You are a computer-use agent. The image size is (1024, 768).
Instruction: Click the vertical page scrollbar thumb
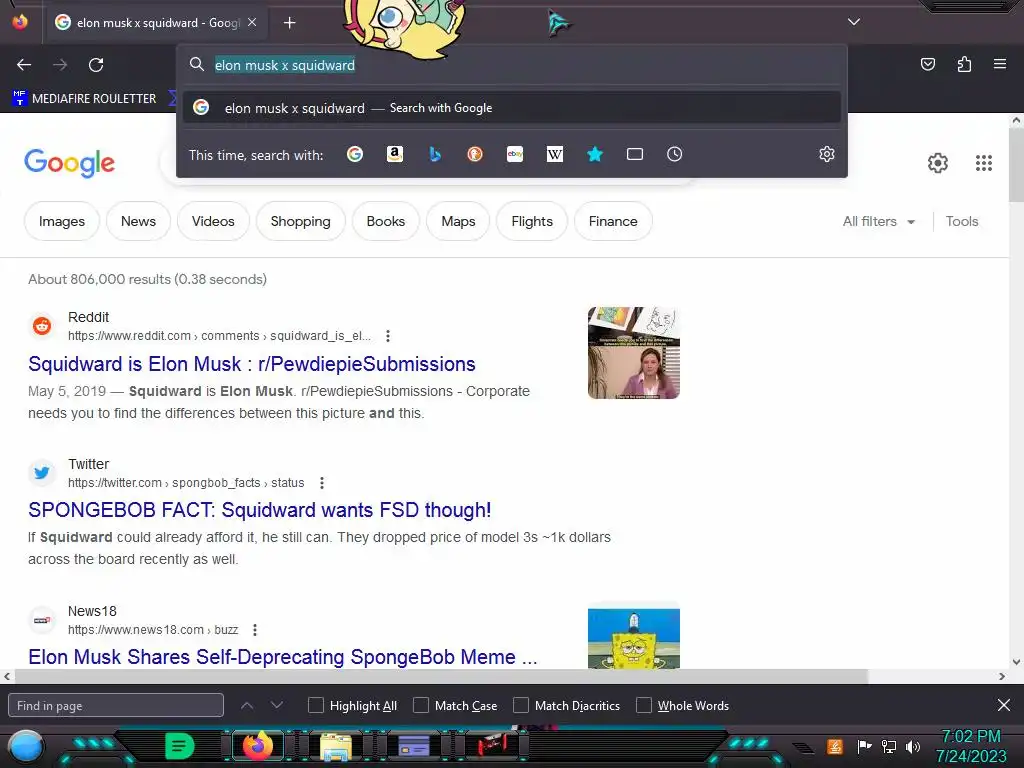[1016, 165]
